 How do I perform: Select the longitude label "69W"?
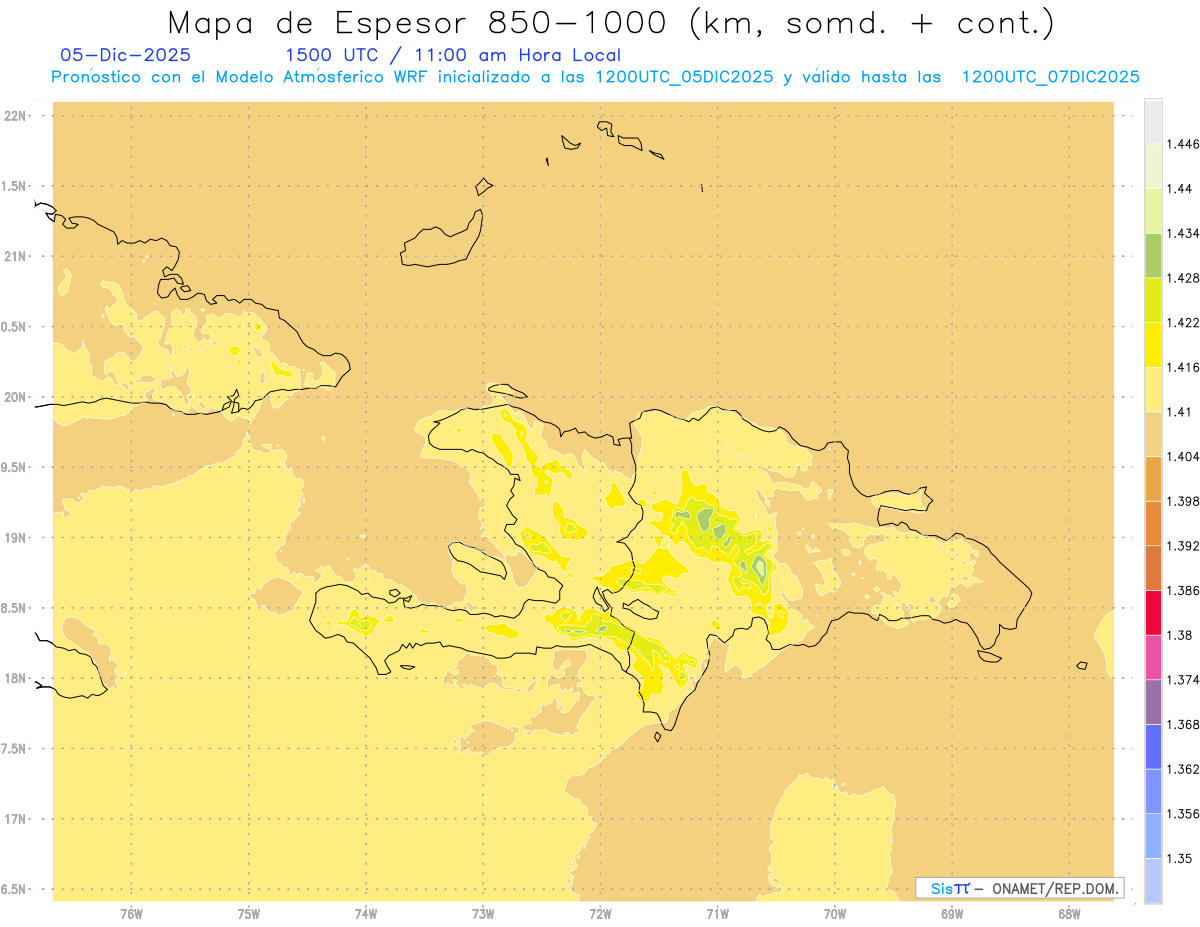pyautogui.click(x=952, y=913)
